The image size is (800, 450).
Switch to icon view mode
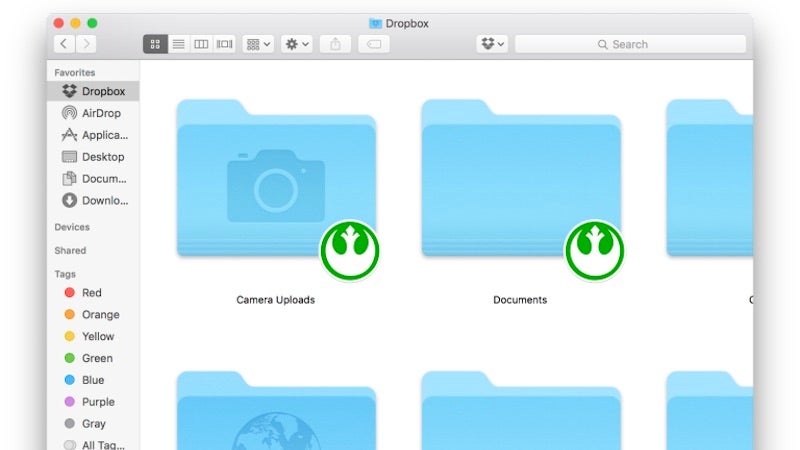pyautogui.click(x=155, y=44)
